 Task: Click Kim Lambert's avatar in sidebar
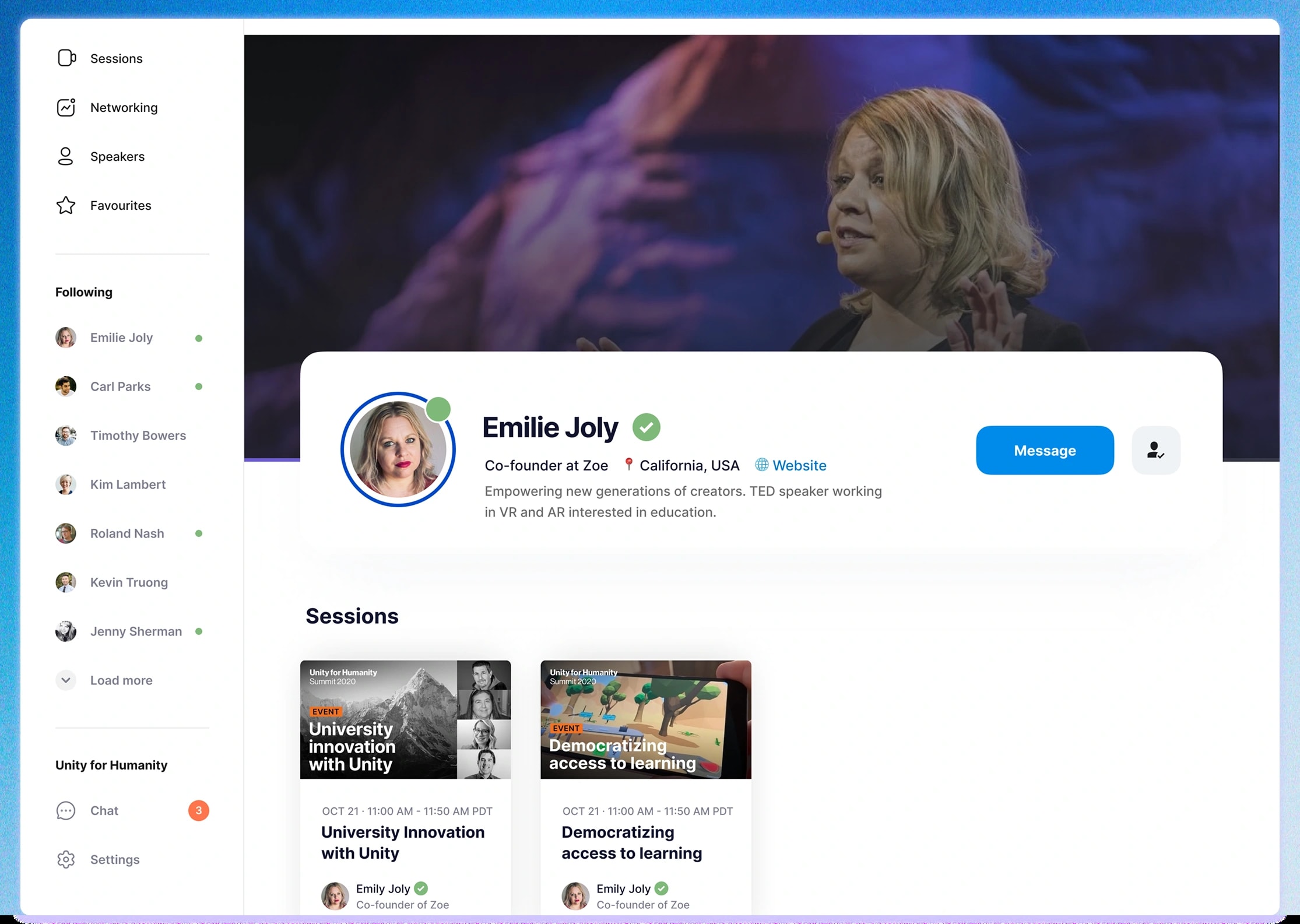pos(66,484)
